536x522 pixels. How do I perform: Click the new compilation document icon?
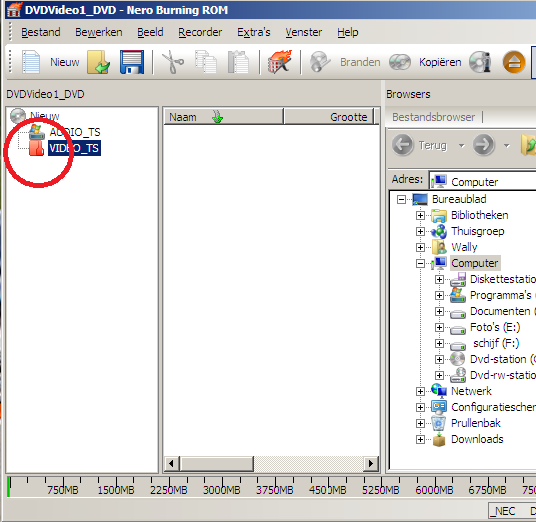[x=31, y=62]
